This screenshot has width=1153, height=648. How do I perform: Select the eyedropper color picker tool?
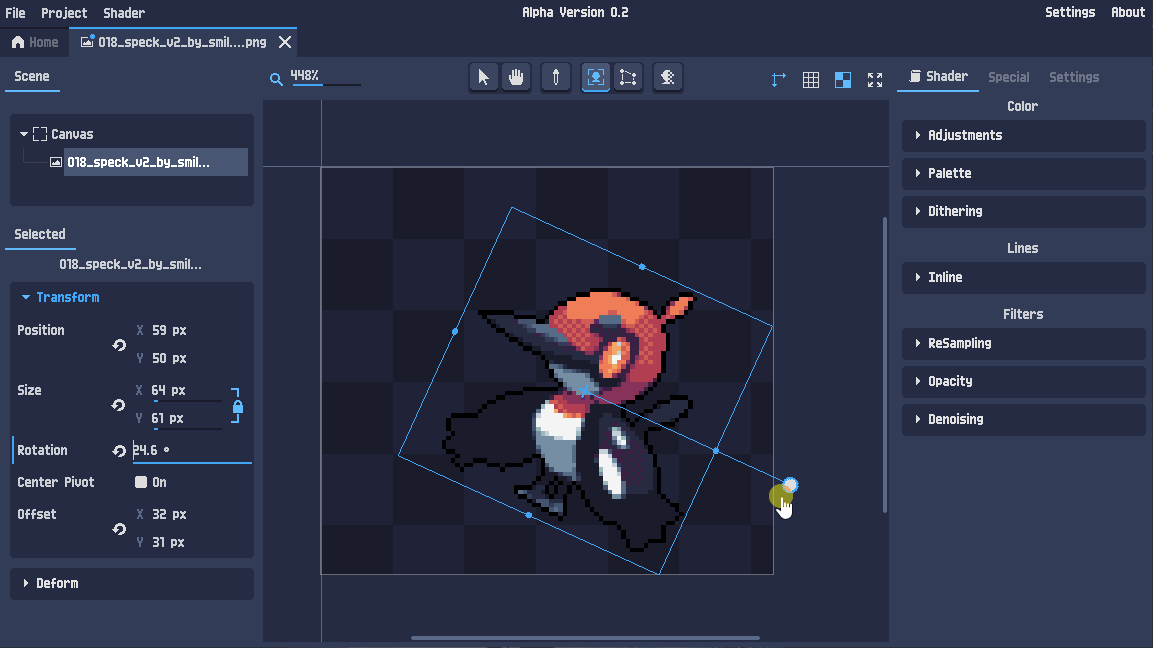(x=556, y=77)
